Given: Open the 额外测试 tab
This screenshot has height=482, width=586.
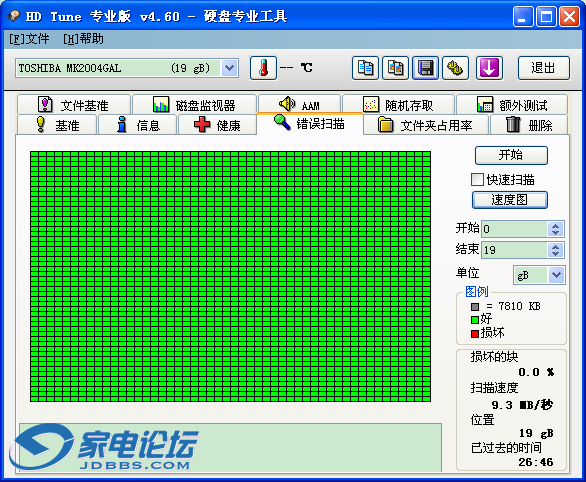Looking at the screenshot, I should [512, 105].
